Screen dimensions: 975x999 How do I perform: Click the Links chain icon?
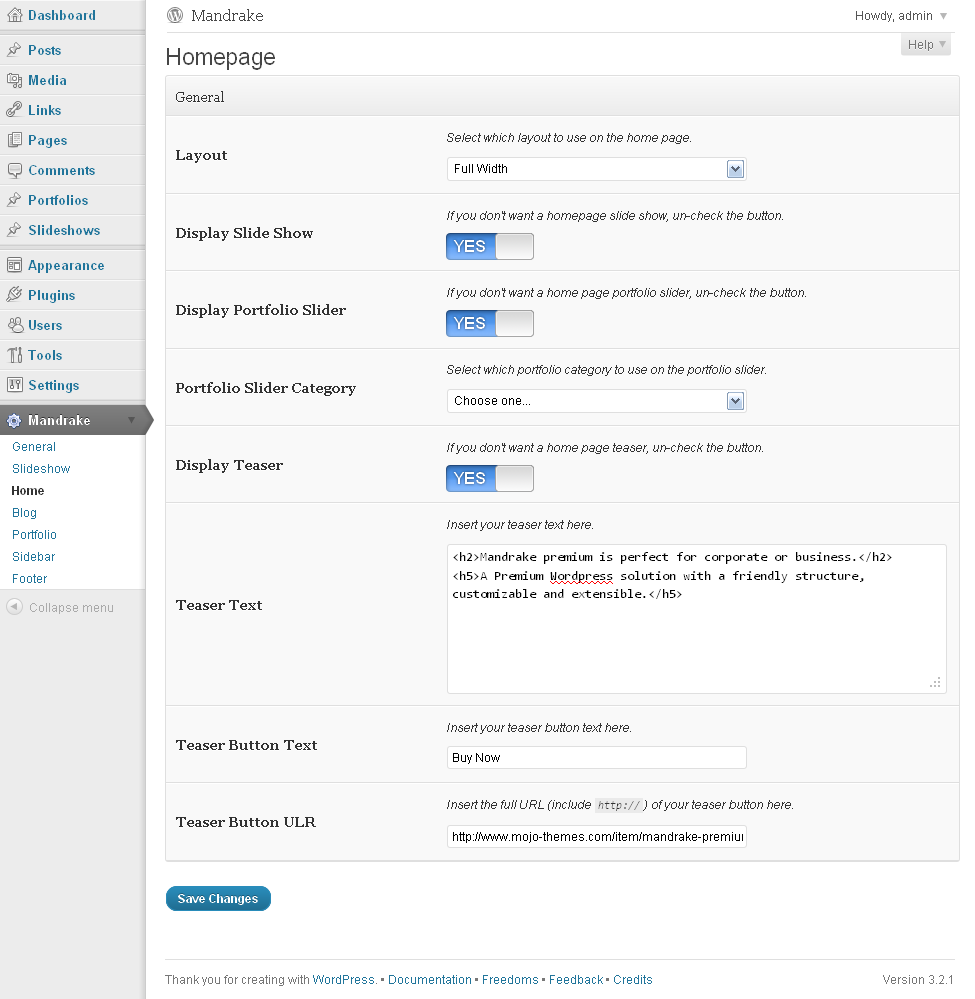(14, 110)
